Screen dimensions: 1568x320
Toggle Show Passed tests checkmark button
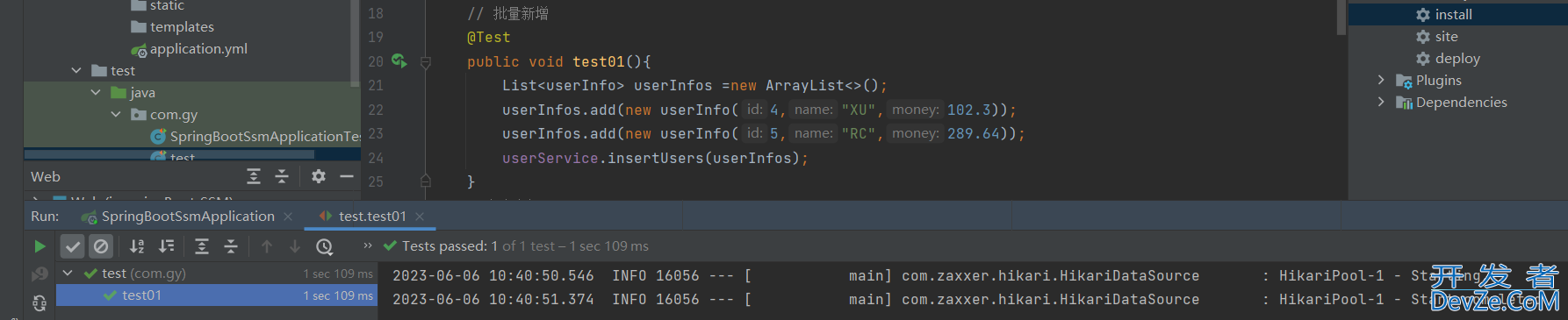73,246
